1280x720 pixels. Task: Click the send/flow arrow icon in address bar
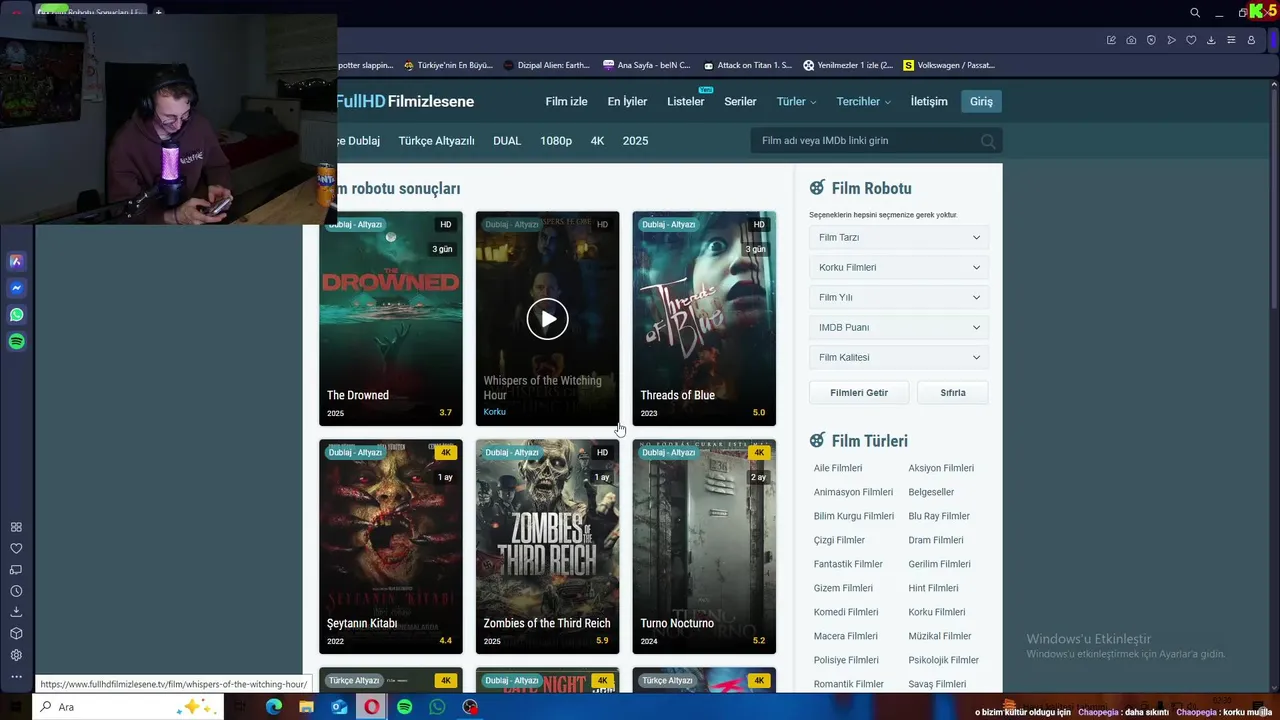pyautogui.click(x=1171, y=40)
